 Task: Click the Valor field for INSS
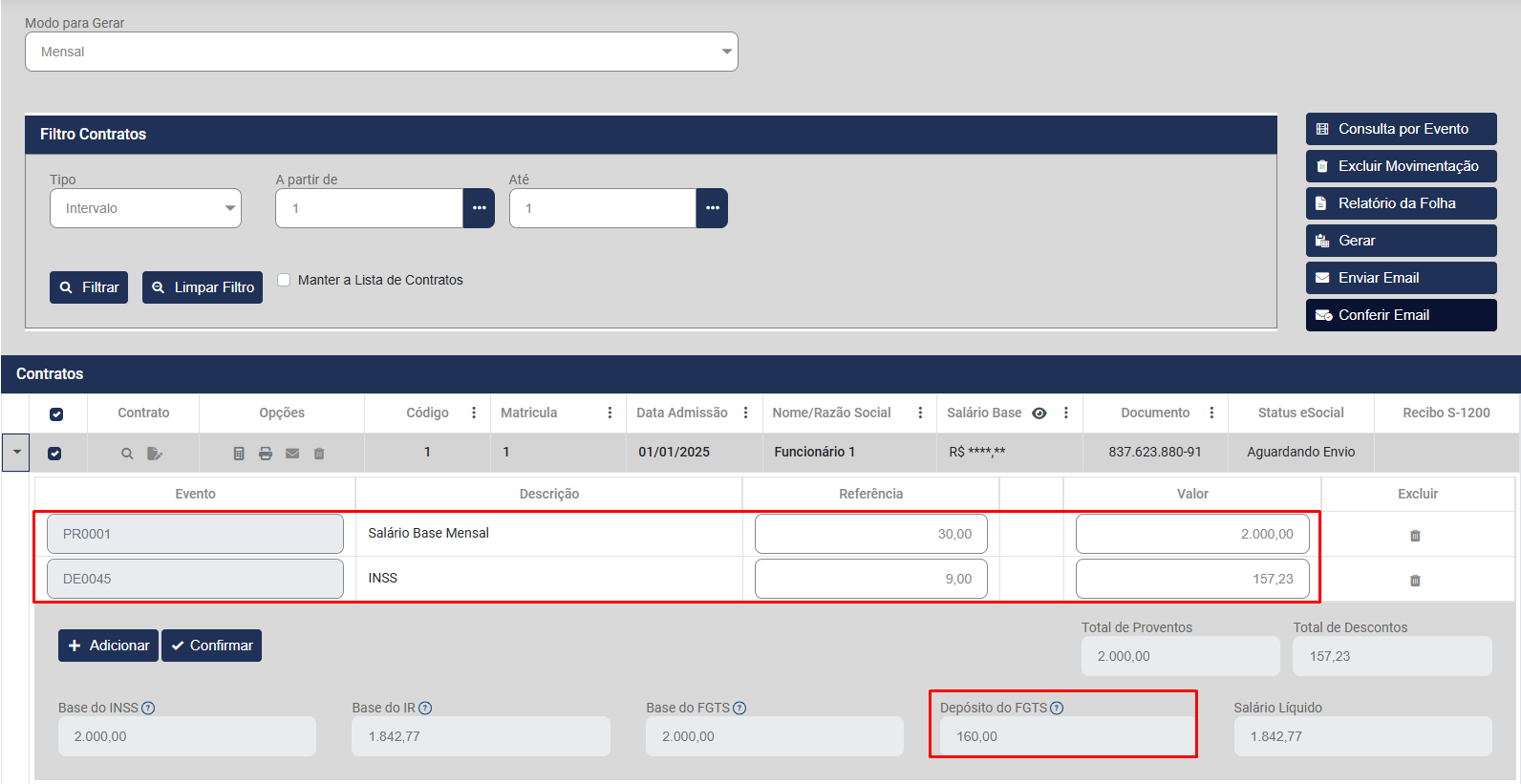(x=1191, y=579)
